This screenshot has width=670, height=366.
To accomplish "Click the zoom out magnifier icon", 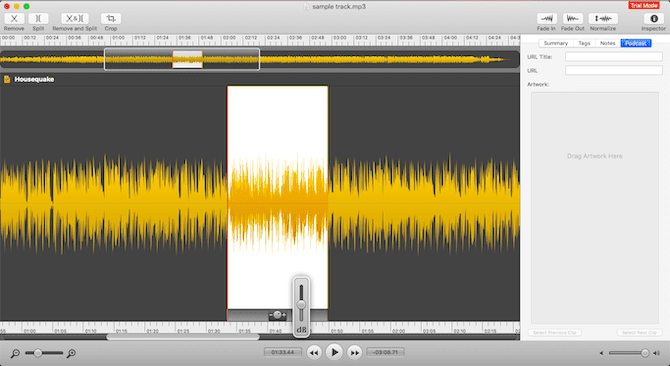I will point(15,353).
